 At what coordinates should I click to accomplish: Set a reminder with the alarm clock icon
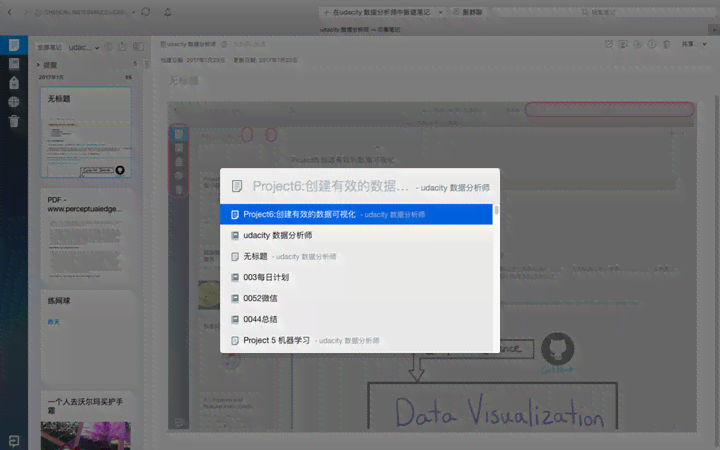click(609, 44)
